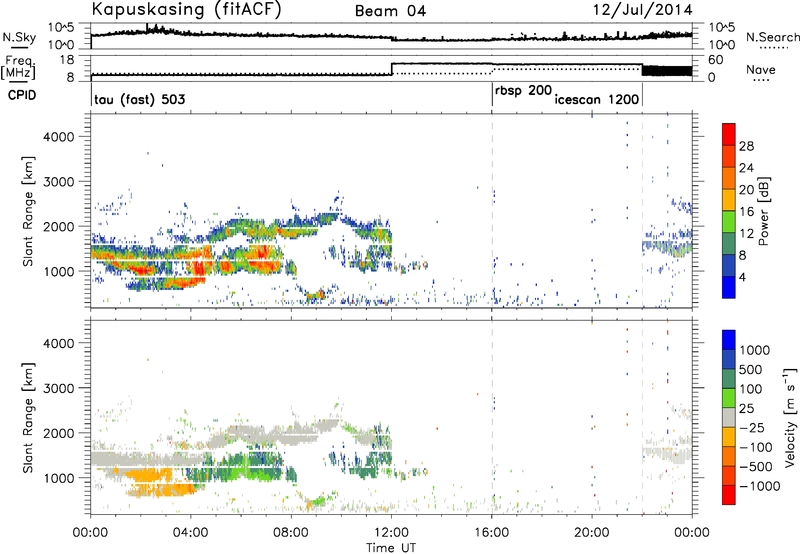Click the date '12/Jul/2014'
Screen dimensions: 800x554
click(x=643, y=10)
